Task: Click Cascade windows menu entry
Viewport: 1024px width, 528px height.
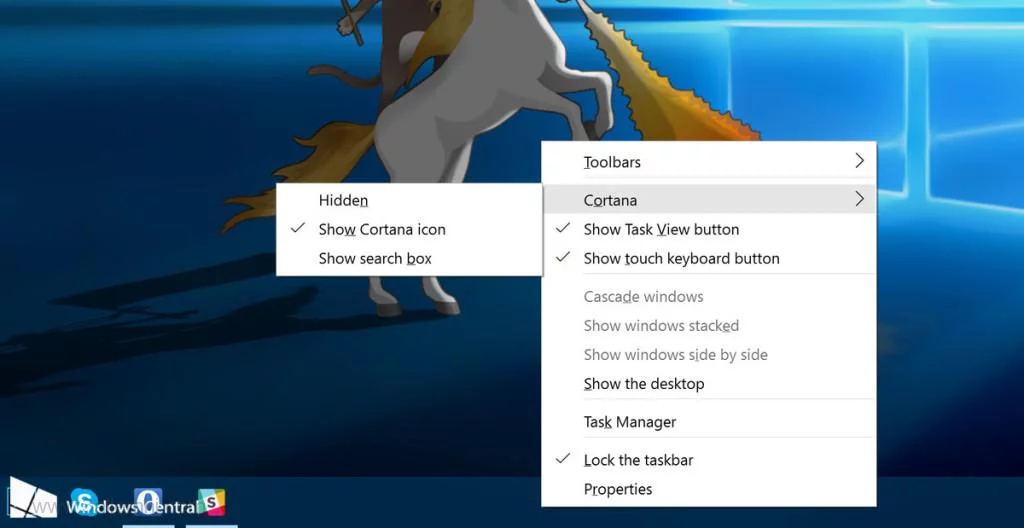Action: [643, 297]
